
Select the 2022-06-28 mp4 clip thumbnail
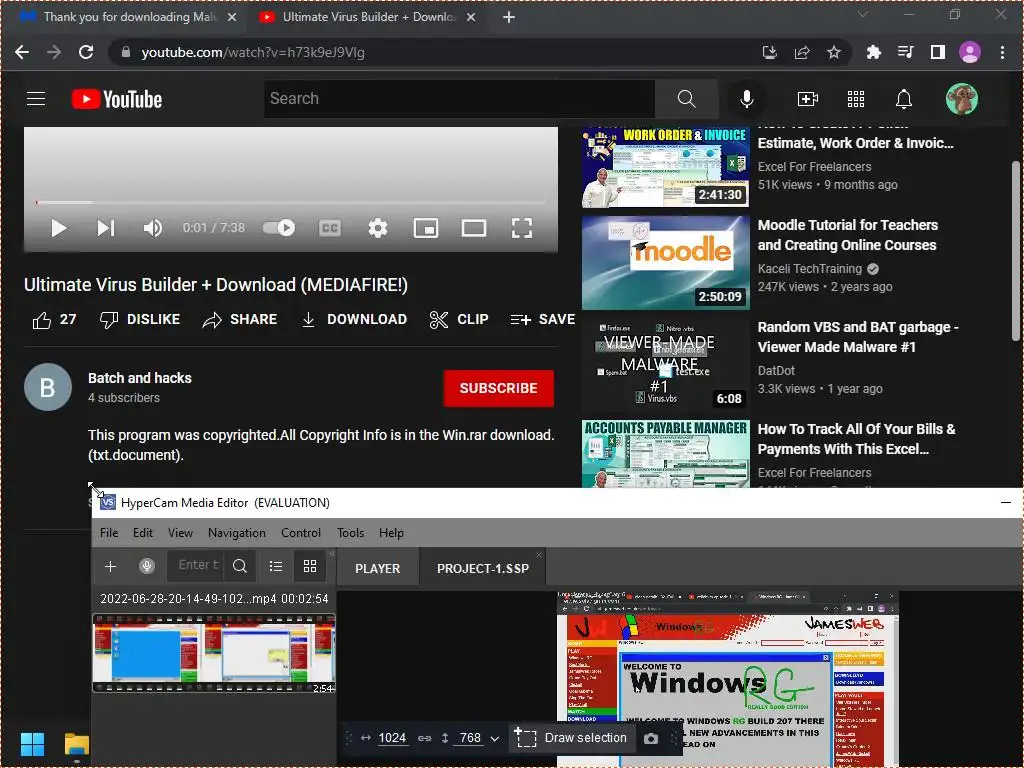pos(214,653)
